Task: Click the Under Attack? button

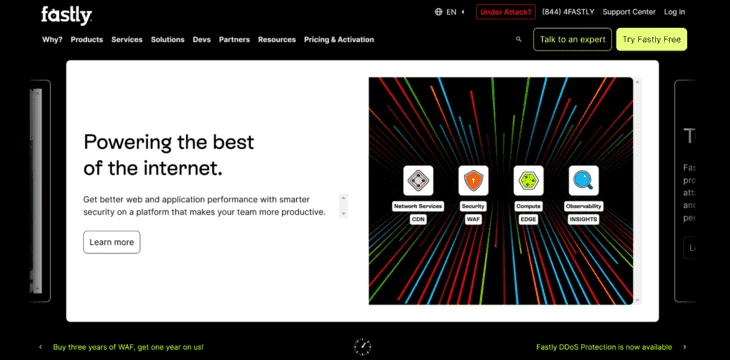Action: click(x=506, y=12)
